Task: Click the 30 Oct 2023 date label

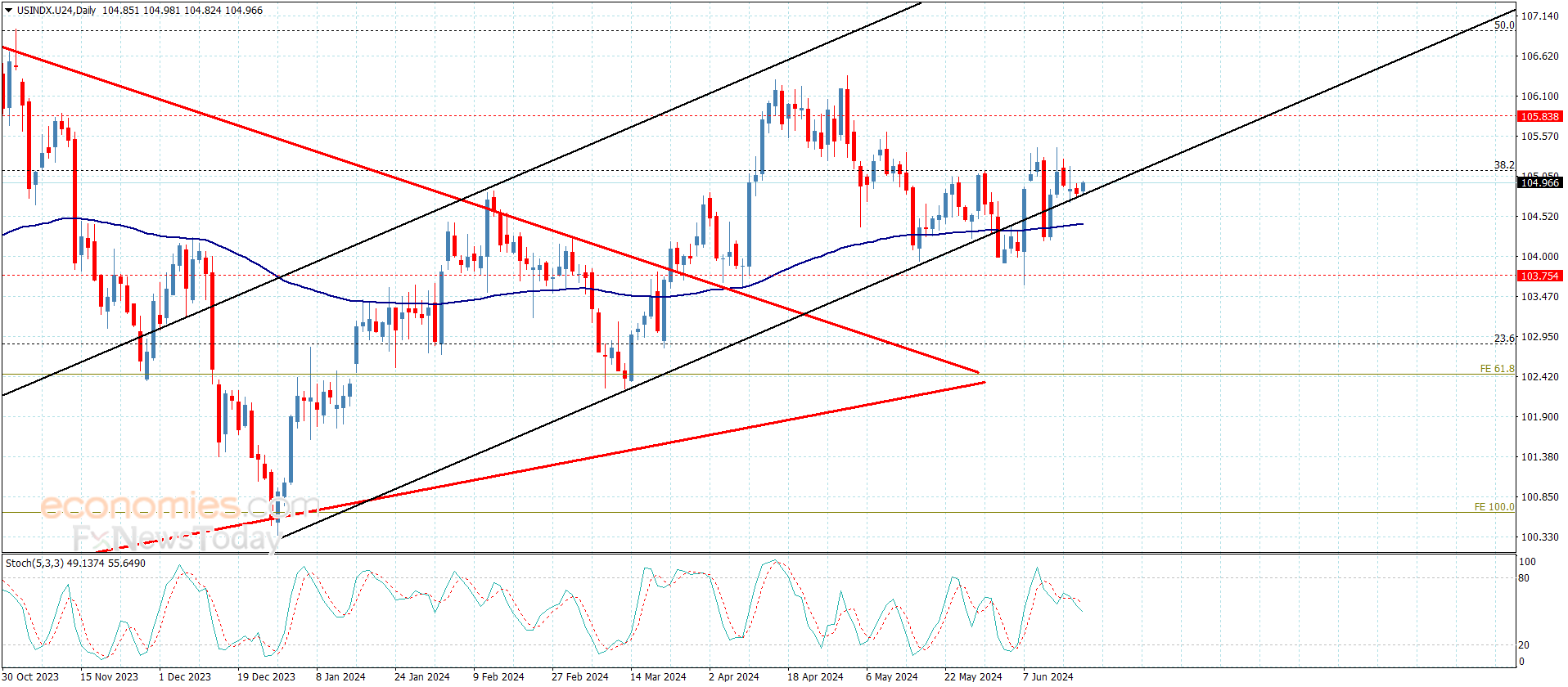Action: pyautogui.click(x=30, y=676)
